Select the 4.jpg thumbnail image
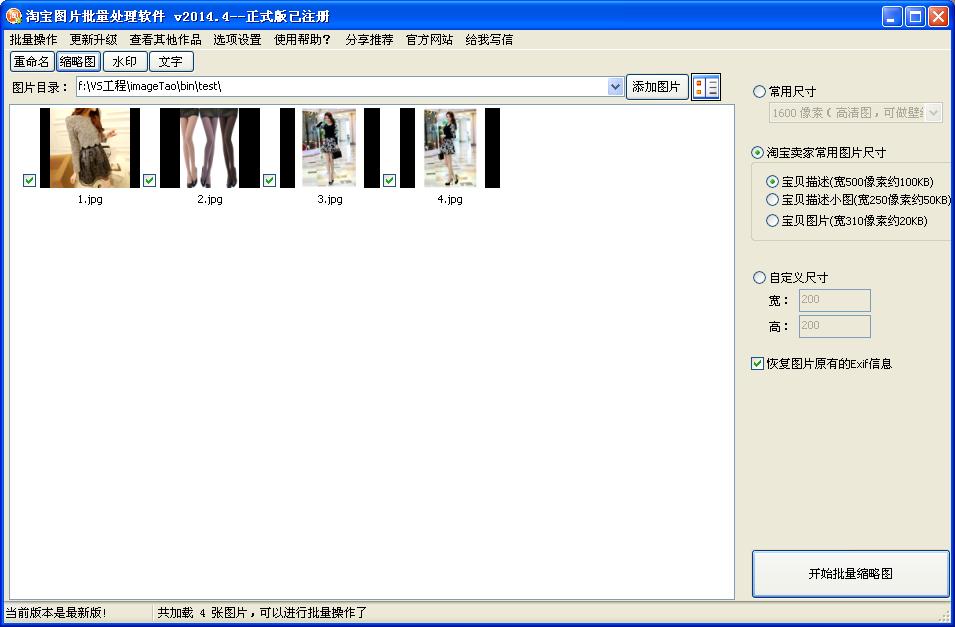955x627 pixels. click(449, 148)
